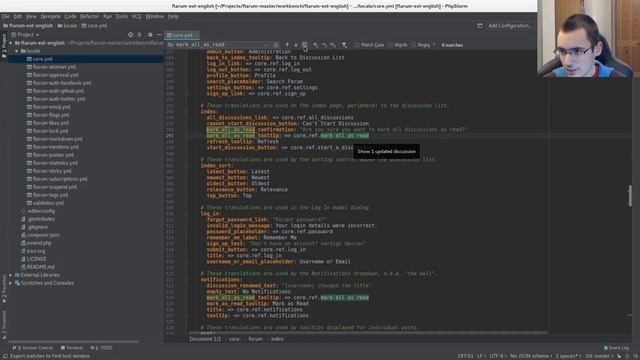640x360 pixels.
Task: Open the Edit menu
Action: point(18,16)
